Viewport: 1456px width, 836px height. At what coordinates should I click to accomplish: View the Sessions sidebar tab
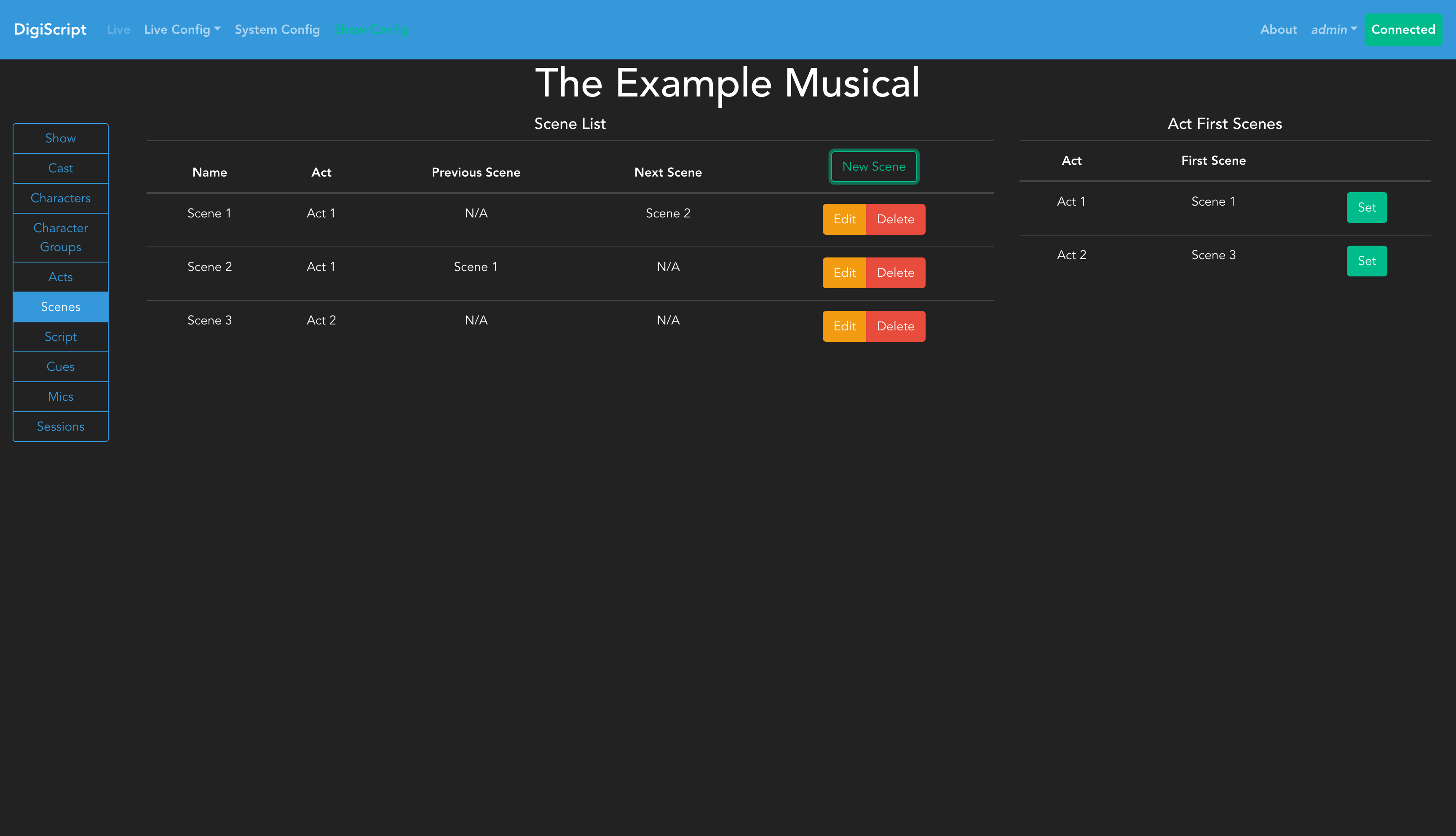coord(60,426)
